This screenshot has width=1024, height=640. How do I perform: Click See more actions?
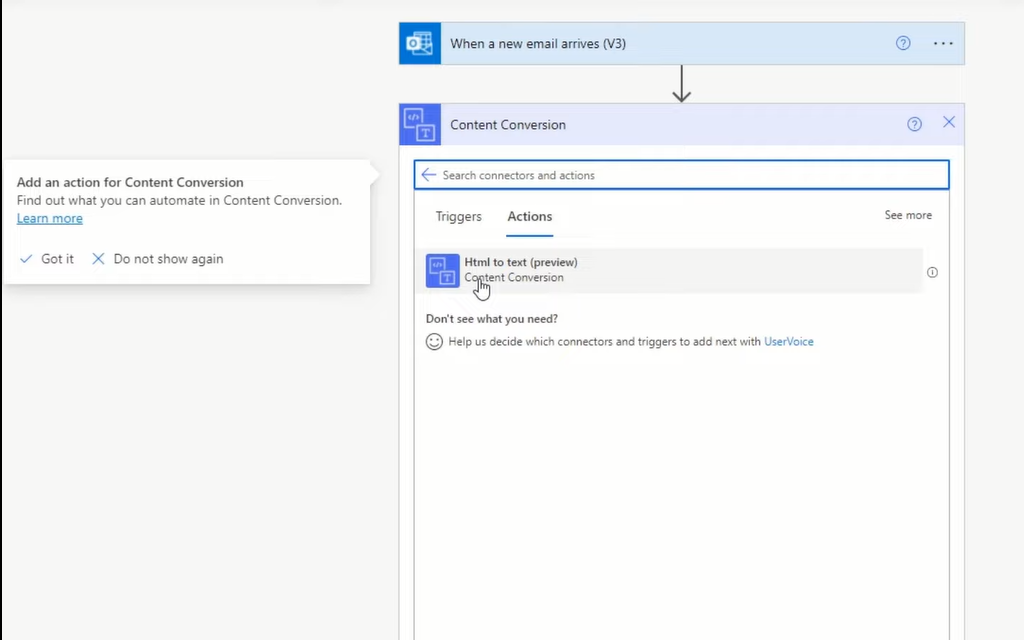(x=908, y=215)
